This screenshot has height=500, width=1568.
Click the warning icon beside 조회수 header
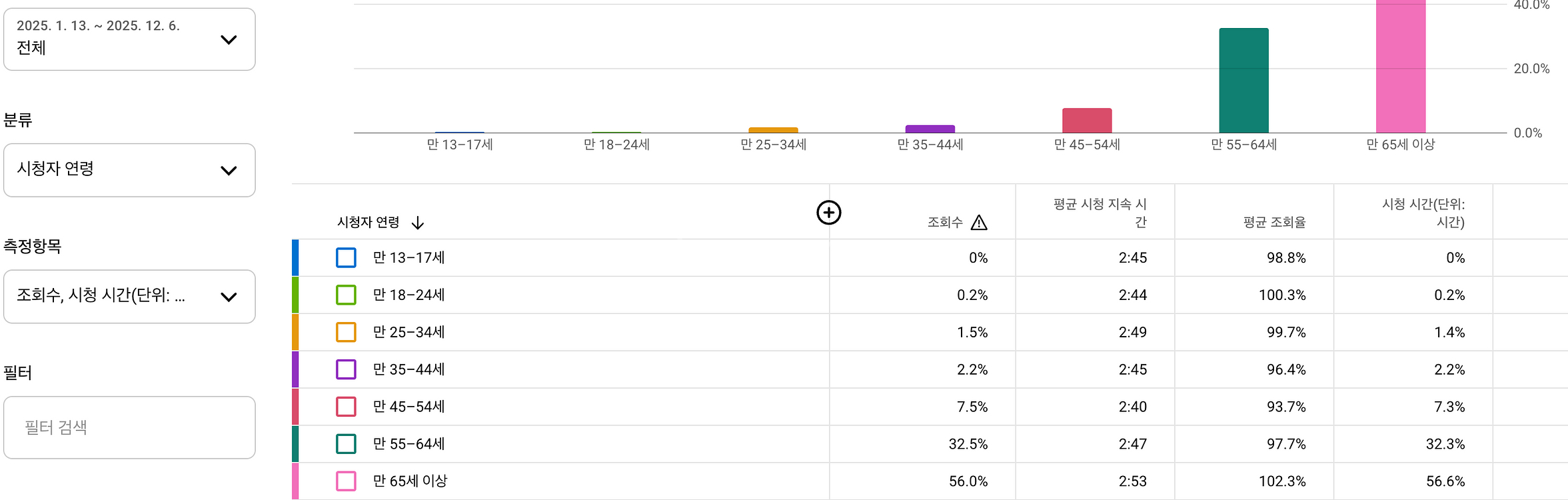coord(980,222)
